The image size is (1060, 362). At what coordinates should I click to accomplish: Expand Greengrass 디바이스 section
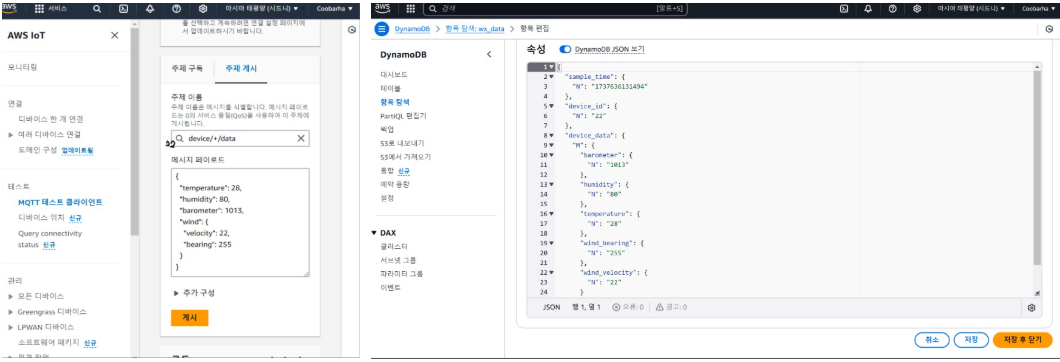11,312
